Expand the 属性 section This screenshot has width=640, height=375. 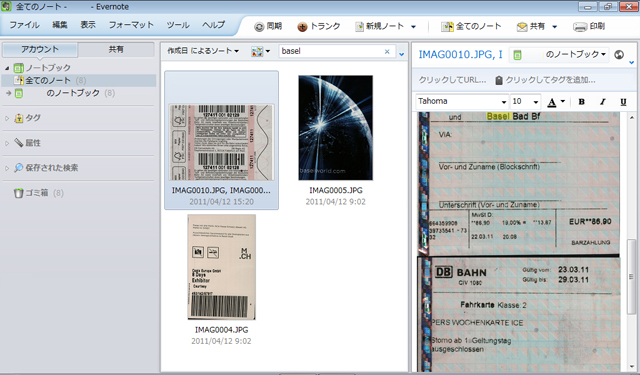[x=7, y=143]
